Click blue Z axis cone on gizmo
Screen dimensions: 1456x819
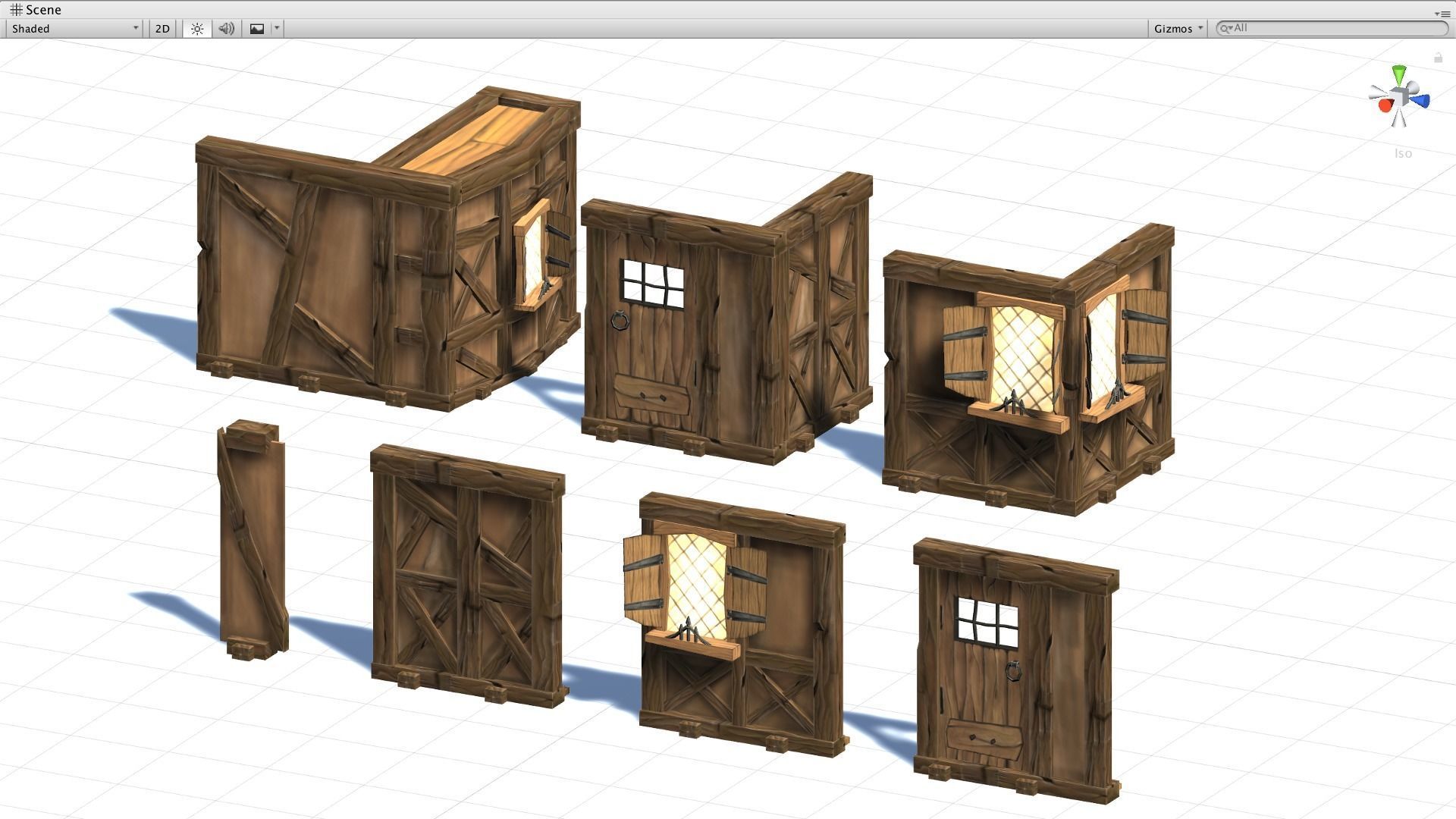pyautogui.click(x=1420, y=101)
